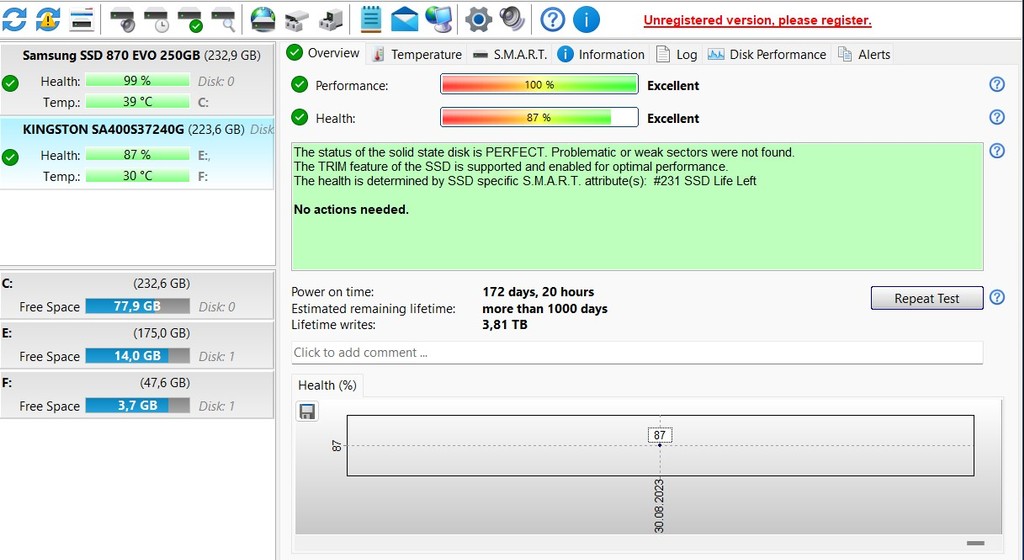
Task: Click Samsung's 99 % health bar
Action: click(x=137, y=81)
